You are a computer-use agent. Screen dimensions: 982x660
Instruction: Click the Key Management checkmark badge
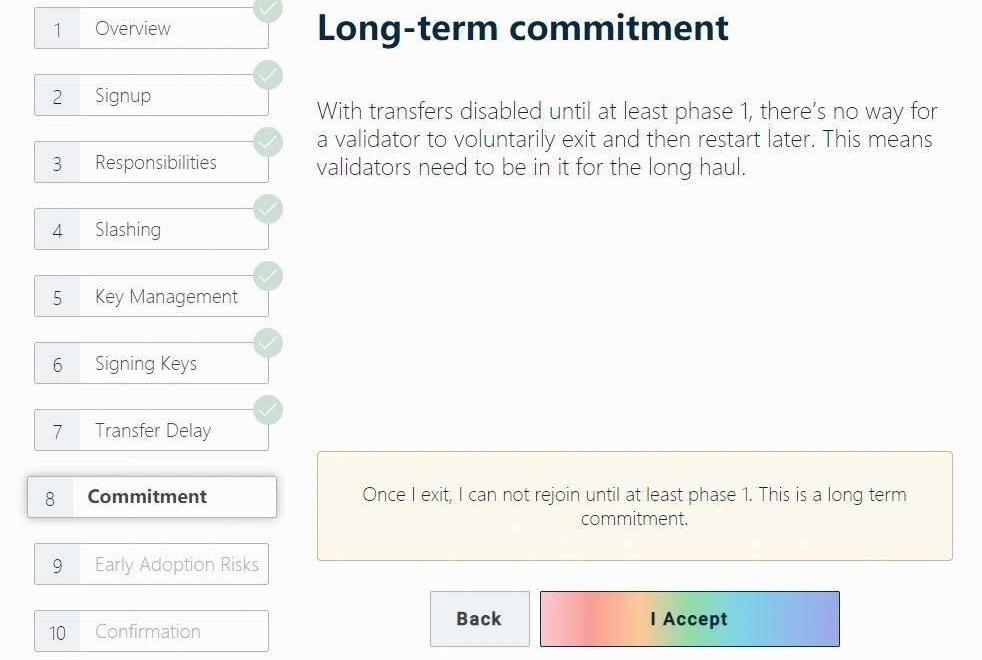point(268,276)
